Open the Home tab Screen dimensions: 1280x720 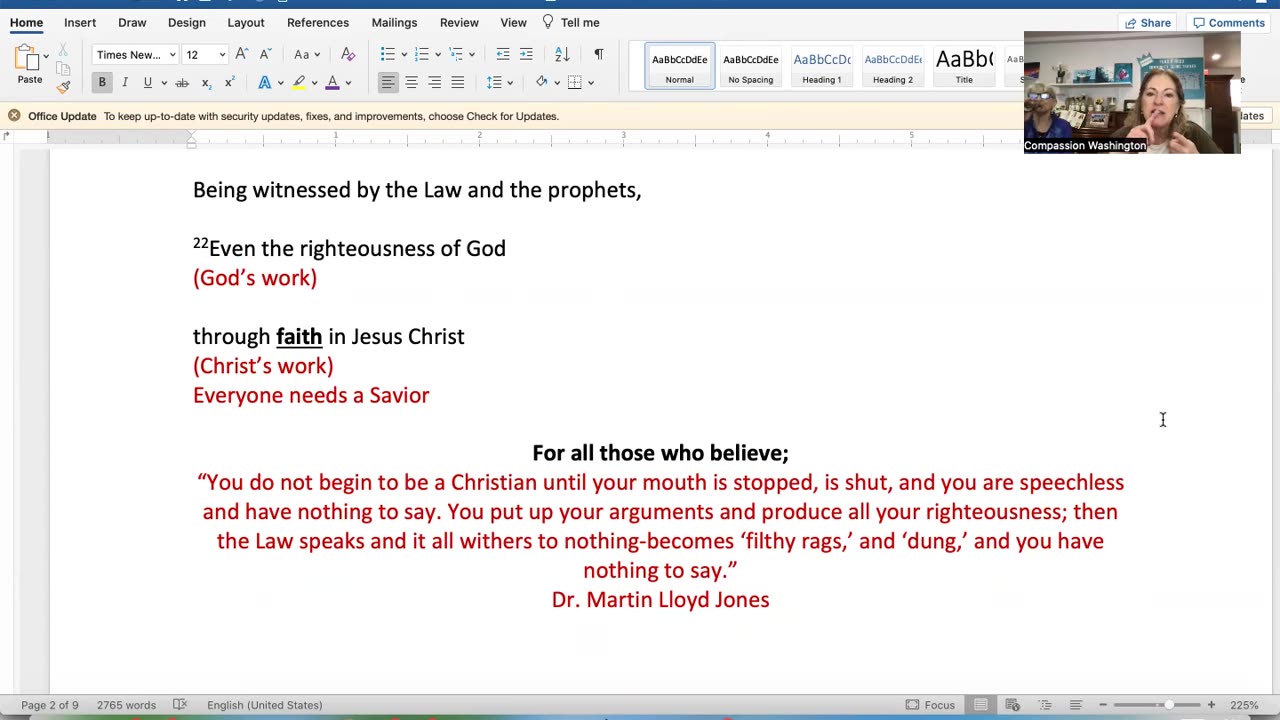[x=26, y=22]
